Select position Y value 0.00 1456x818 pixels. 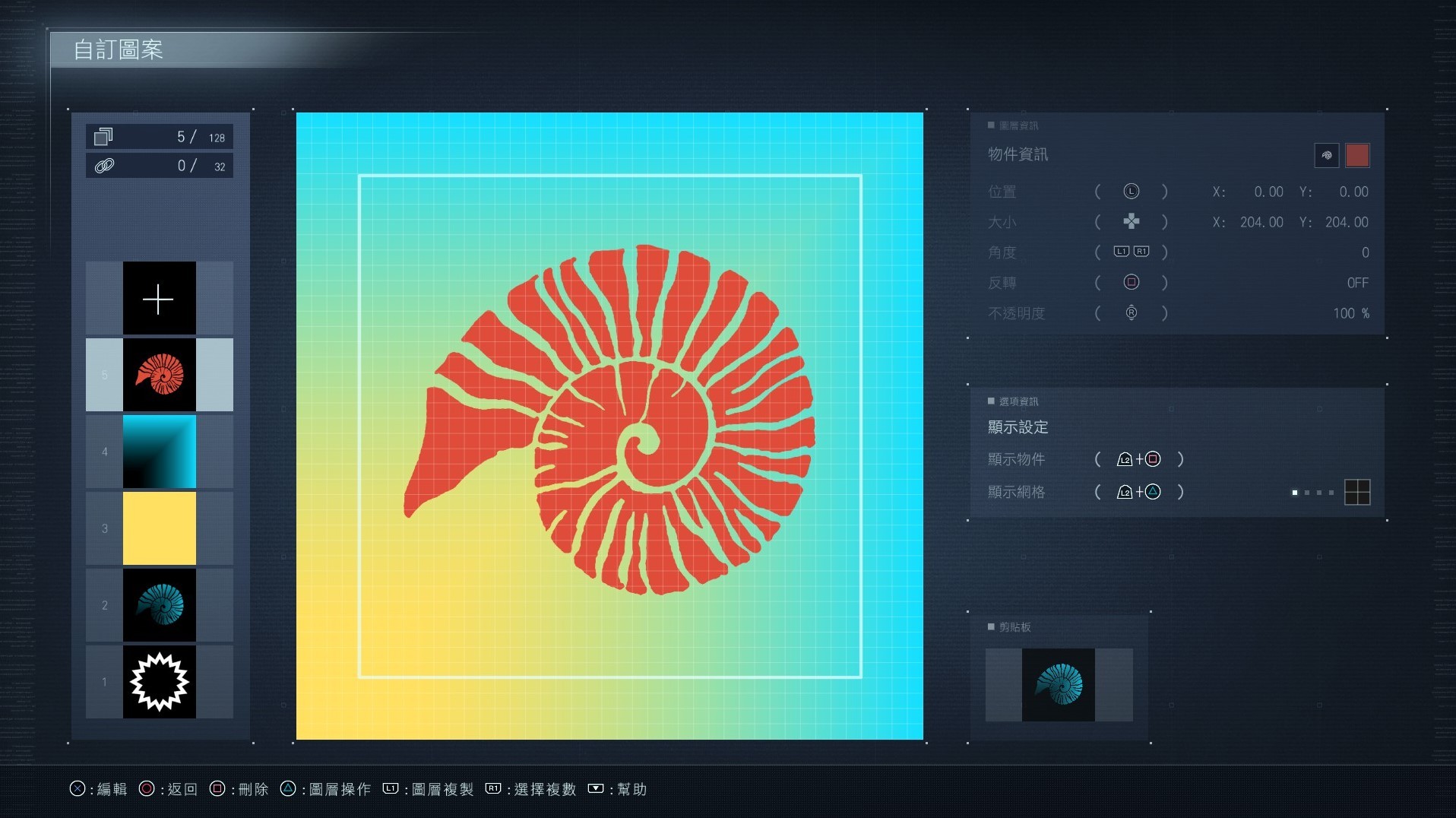point(1353,192)
